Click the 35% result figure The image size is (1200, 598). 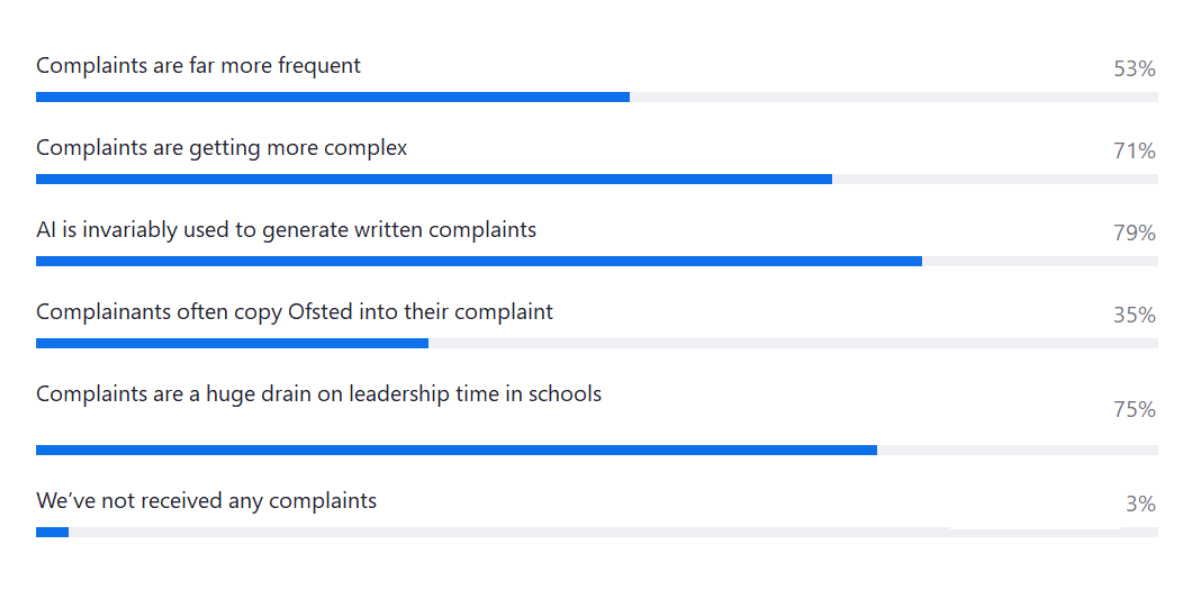click(1134, 315)
